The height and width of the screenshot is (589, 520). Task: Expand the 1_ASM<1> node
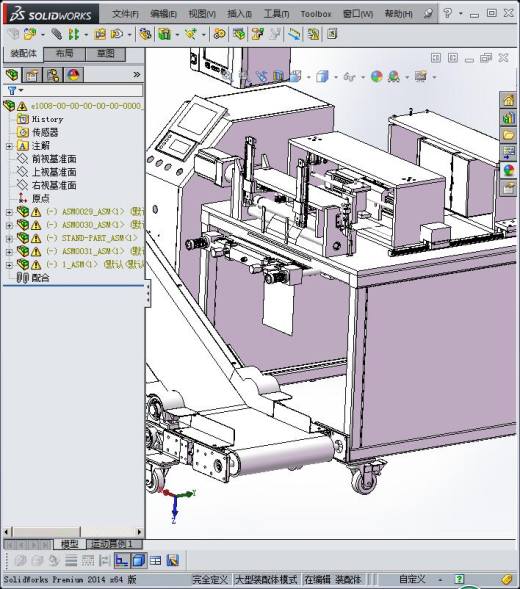(9, 265)
